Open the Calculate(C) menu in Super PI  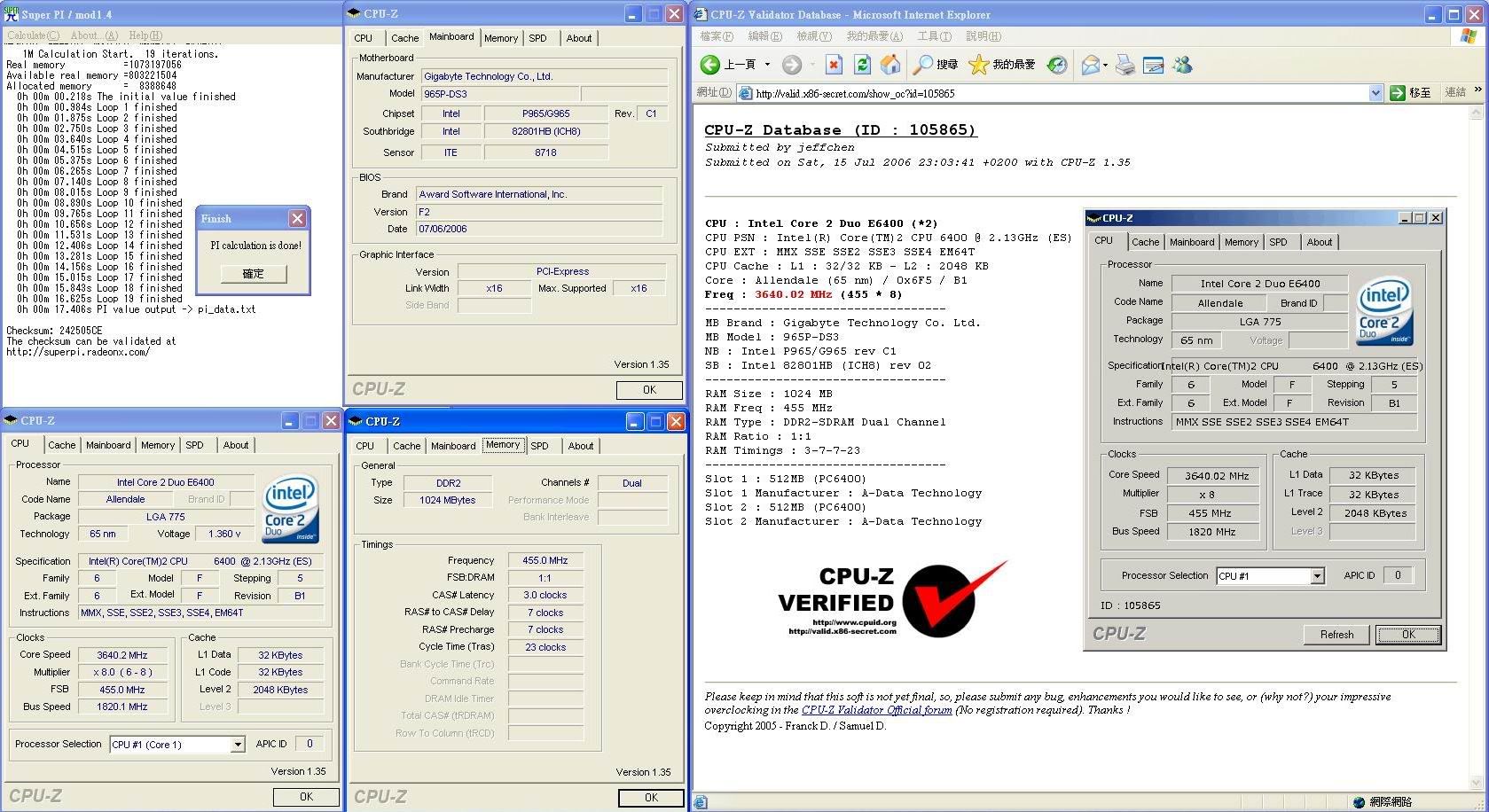[x=34, y=35]
